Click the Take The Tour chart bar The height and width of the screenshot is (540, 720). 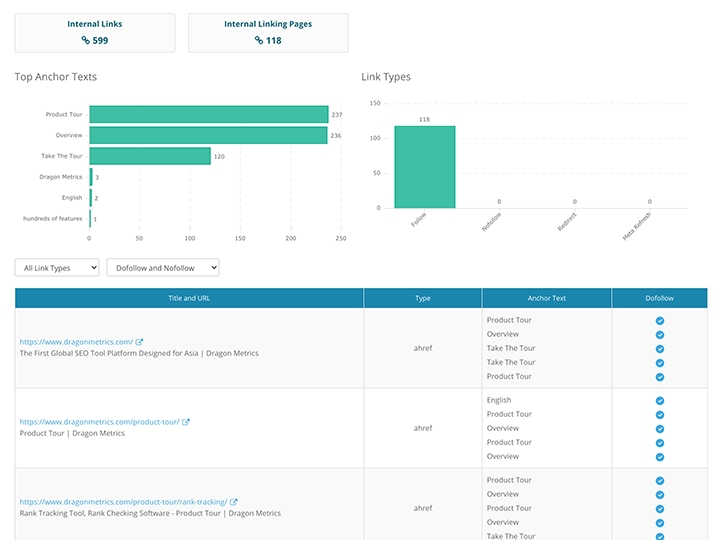(150, 156)
